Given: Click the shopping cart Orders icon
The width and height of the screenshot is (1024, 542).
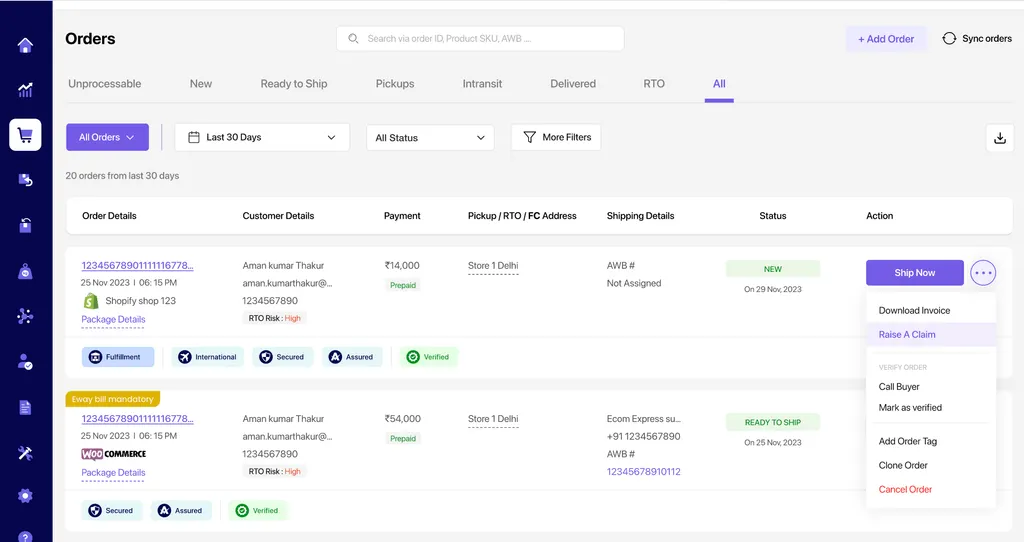Looking at the screenshot, I should pyautogui.click(x=25, y=135).
